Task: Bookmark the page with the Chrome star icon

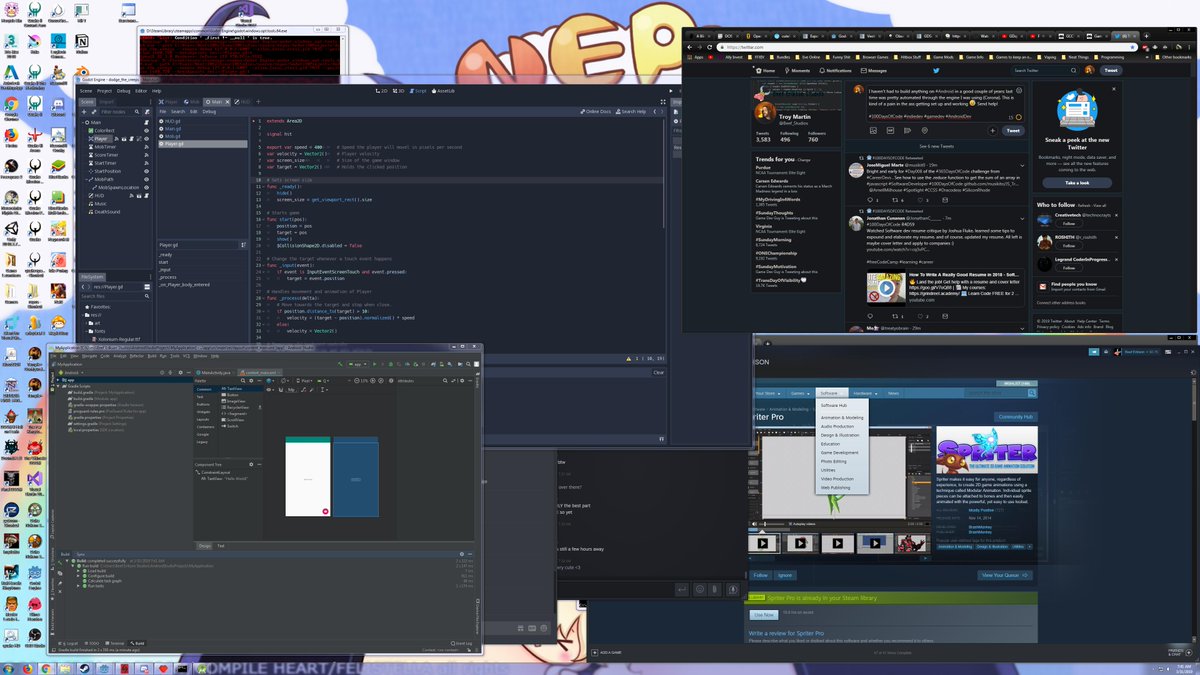Action: tap(1130, 47)
